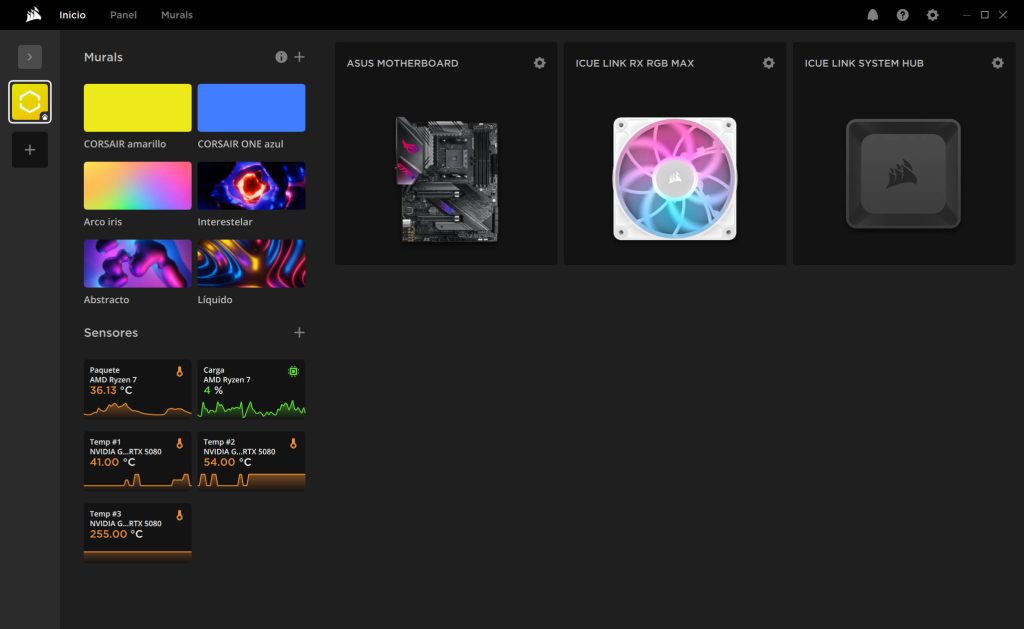The height and width of the screenshot is (629, 1024).
Task: Click the Paquete AMD Ryzen 7 temperature graph
Action: [138, 410]
